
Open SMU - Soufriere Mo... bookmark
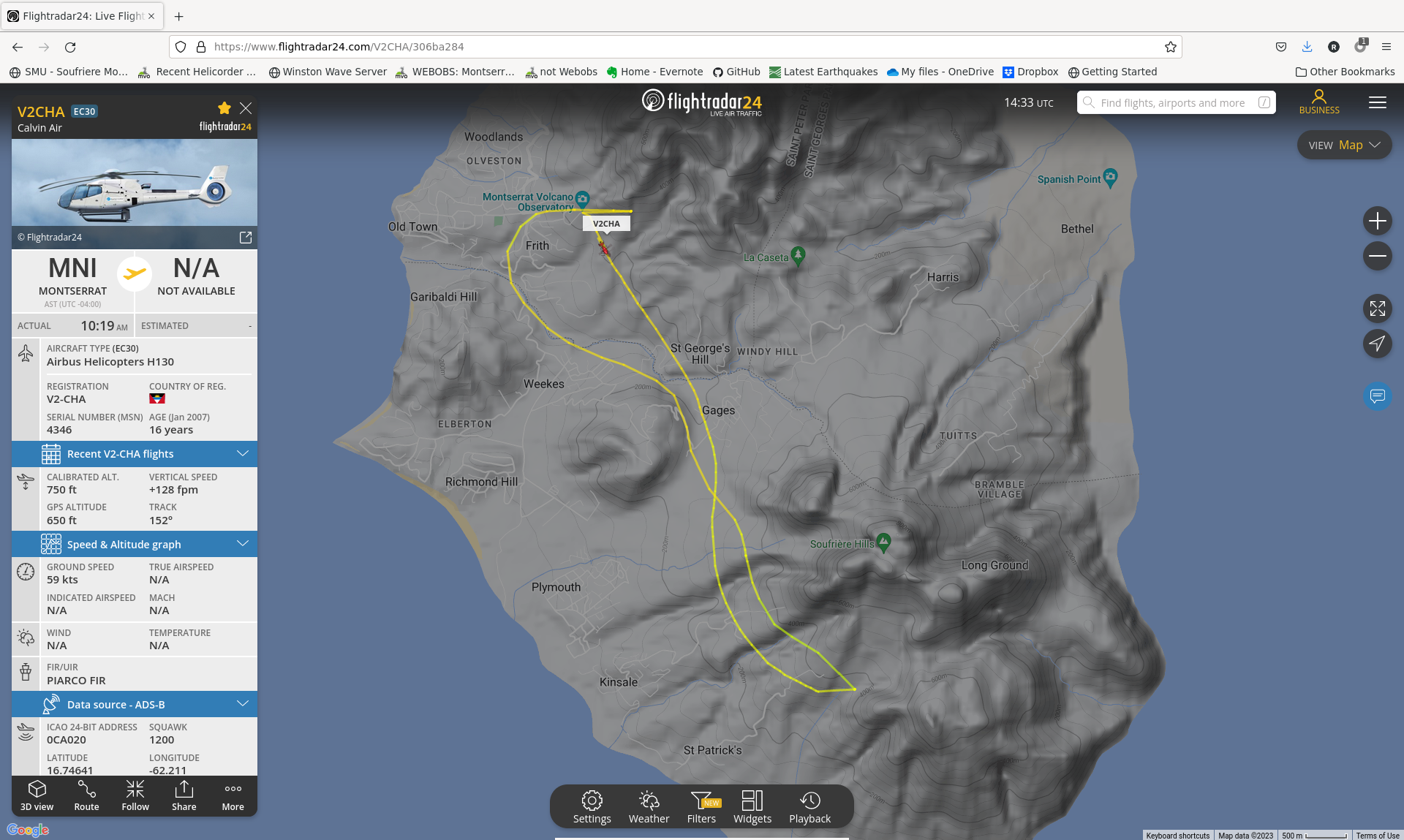(x=68, y=72)
